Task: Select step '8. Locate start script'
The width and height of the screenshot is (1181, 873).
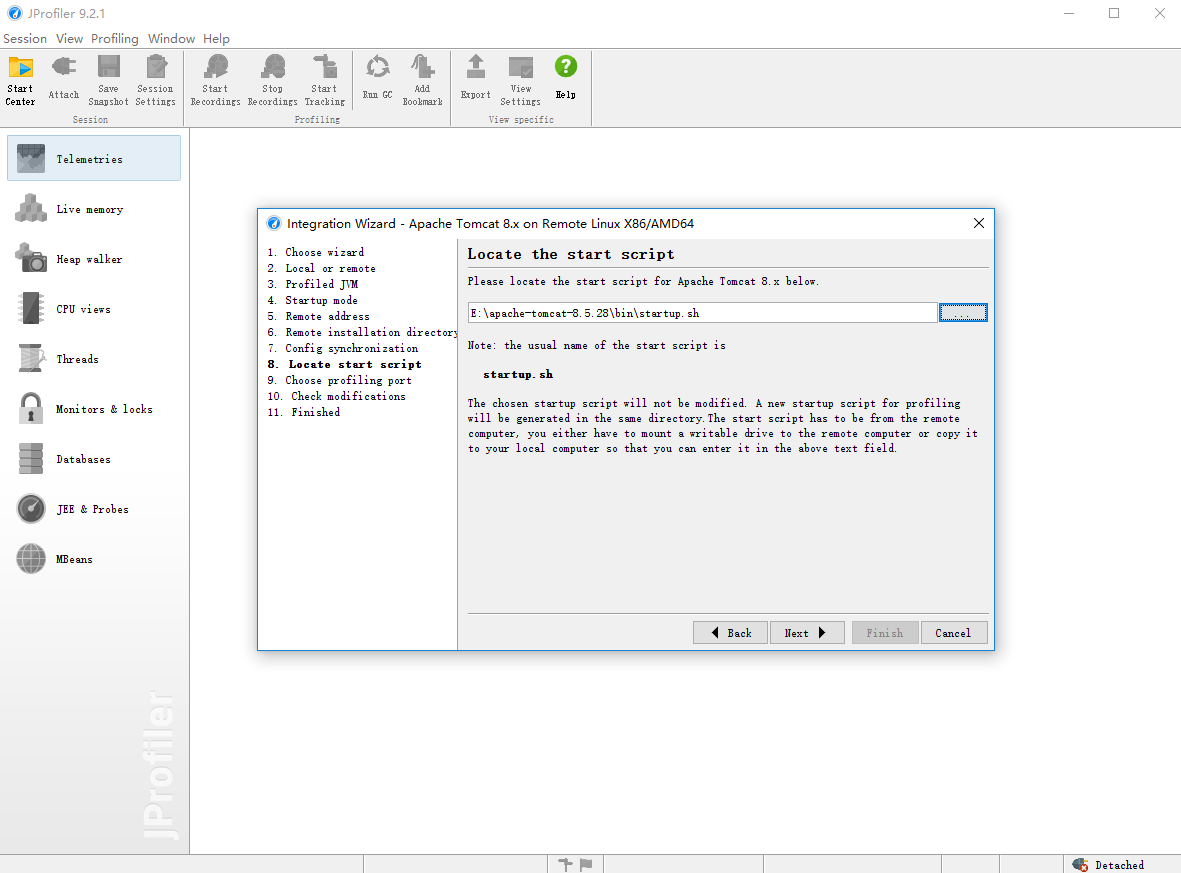Action: [x=344, y=364]
